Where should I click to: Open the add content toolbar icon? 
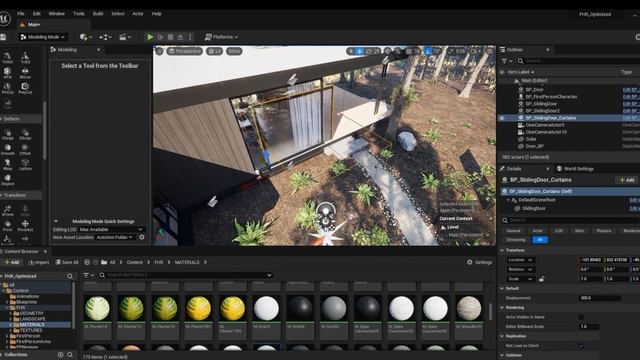[x=85, y=37]
